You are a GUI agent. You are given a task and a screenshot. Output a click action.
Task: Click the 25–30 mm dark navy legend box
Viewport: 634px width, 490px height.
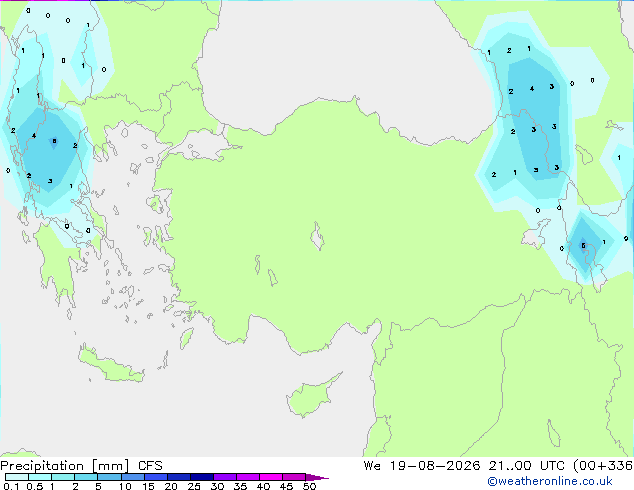click(202, 477)
